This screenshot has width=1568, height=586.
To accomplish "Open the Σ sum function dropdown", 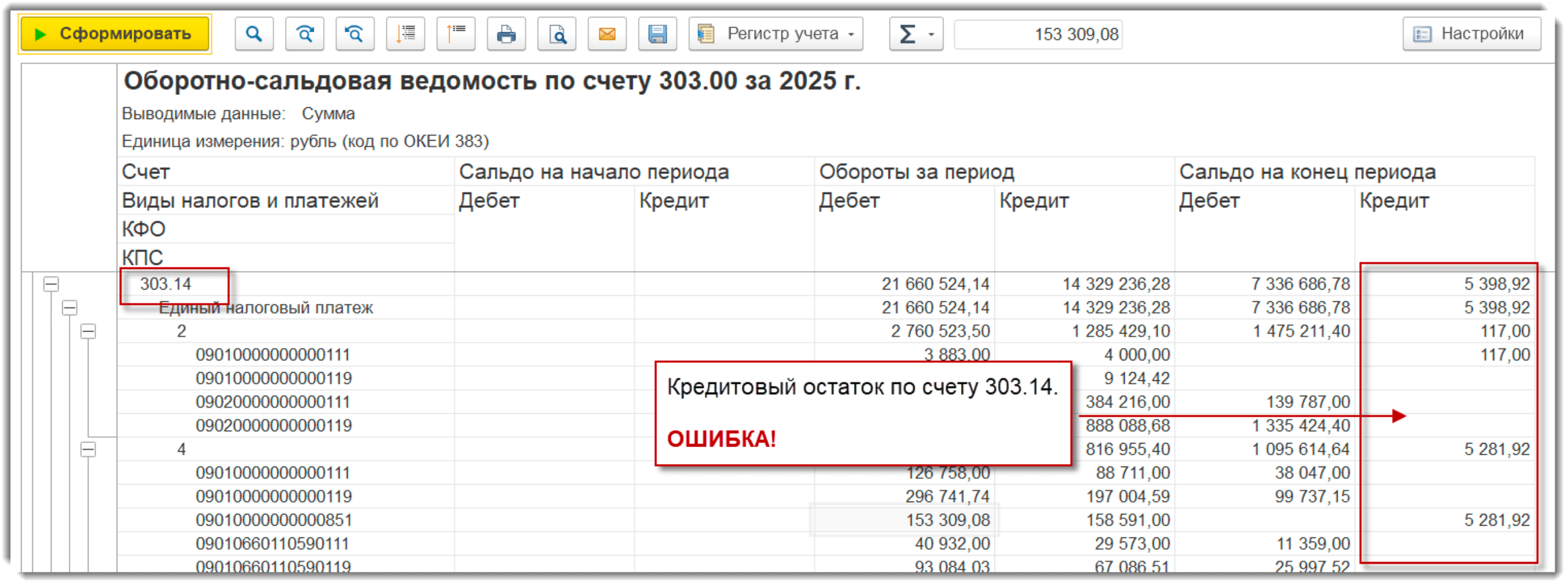I will [915, 34].
